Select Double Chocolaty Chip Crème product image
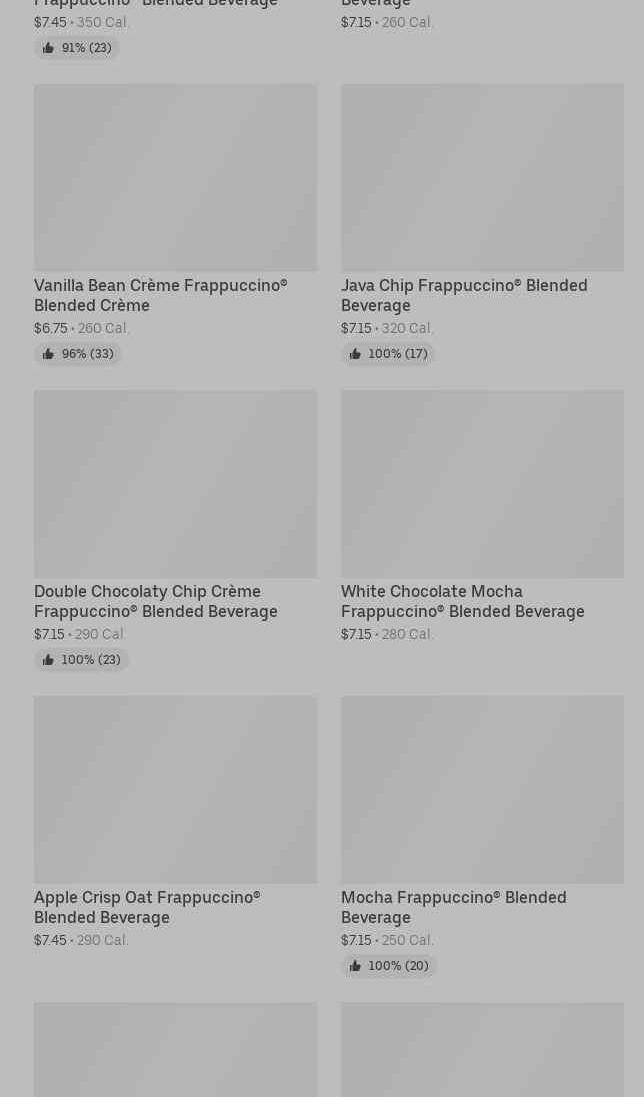The width and height of the screenshot is (644, 1097). coord(175,483)
